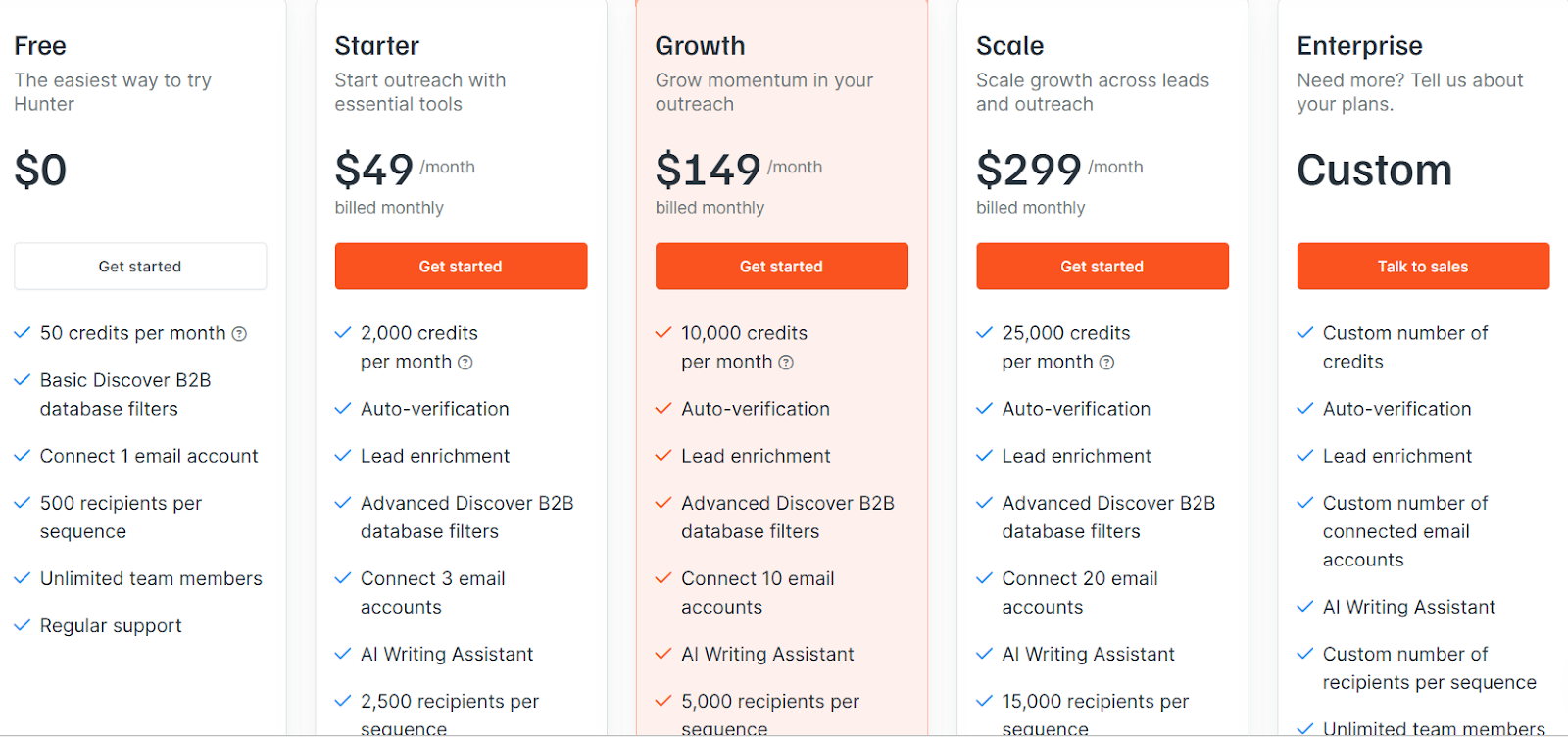1568x737 pixels.
Task: Click checkmark beside Starter's AI Writing Assistant
Action: pos(343,654)
